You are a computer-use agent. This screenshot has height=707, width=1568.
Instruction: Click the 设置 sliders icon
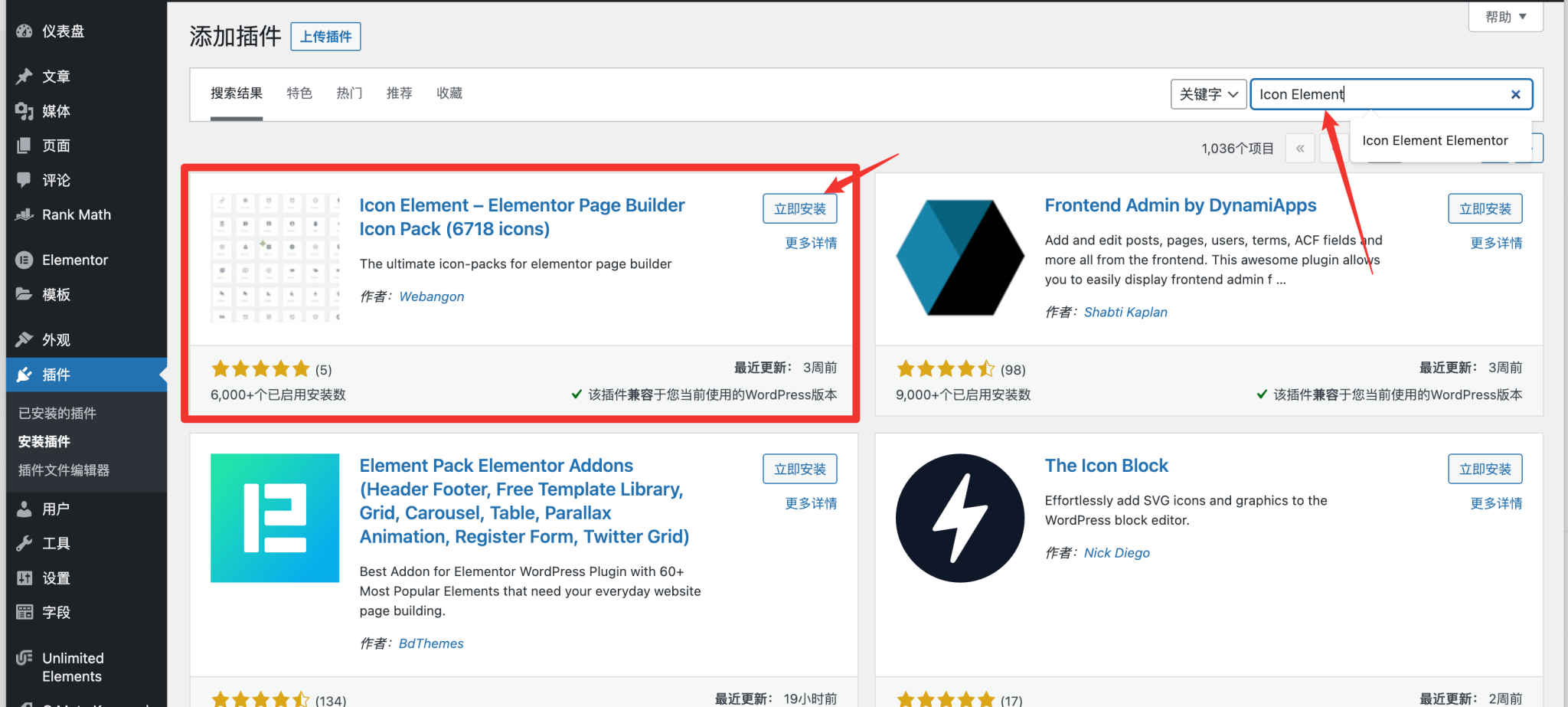coord(24,578)
